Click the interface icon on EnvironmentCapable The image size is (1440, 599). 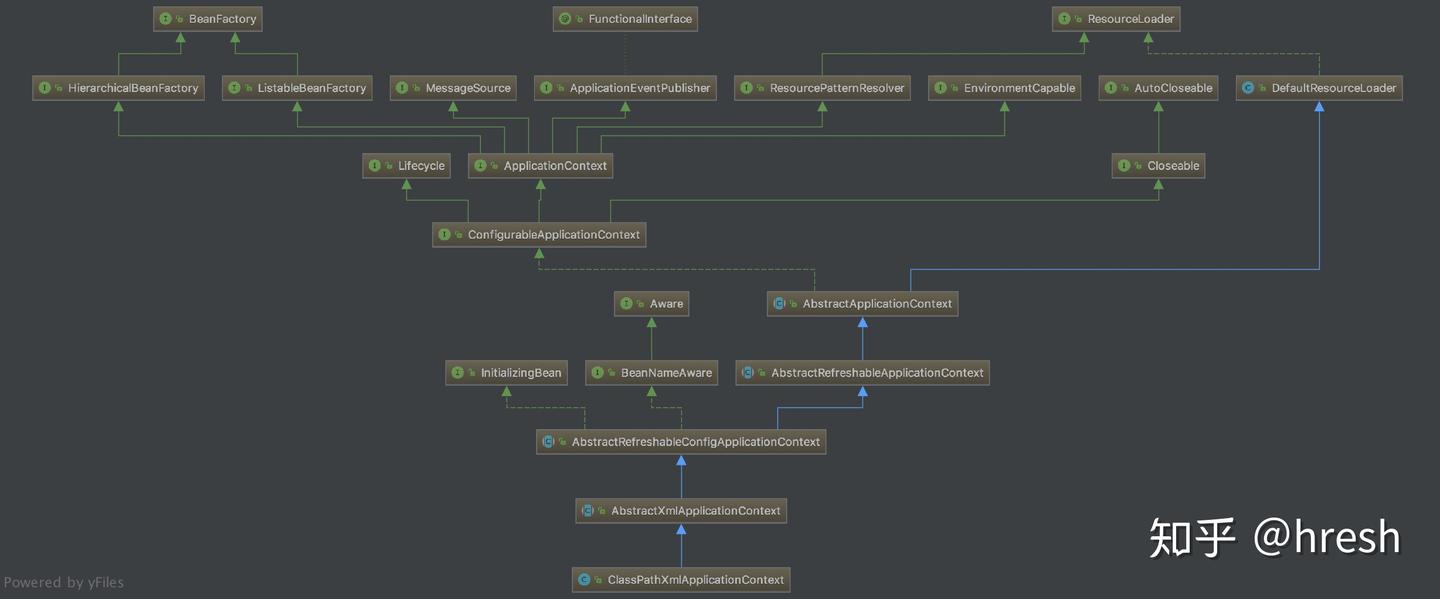point(941,88)
